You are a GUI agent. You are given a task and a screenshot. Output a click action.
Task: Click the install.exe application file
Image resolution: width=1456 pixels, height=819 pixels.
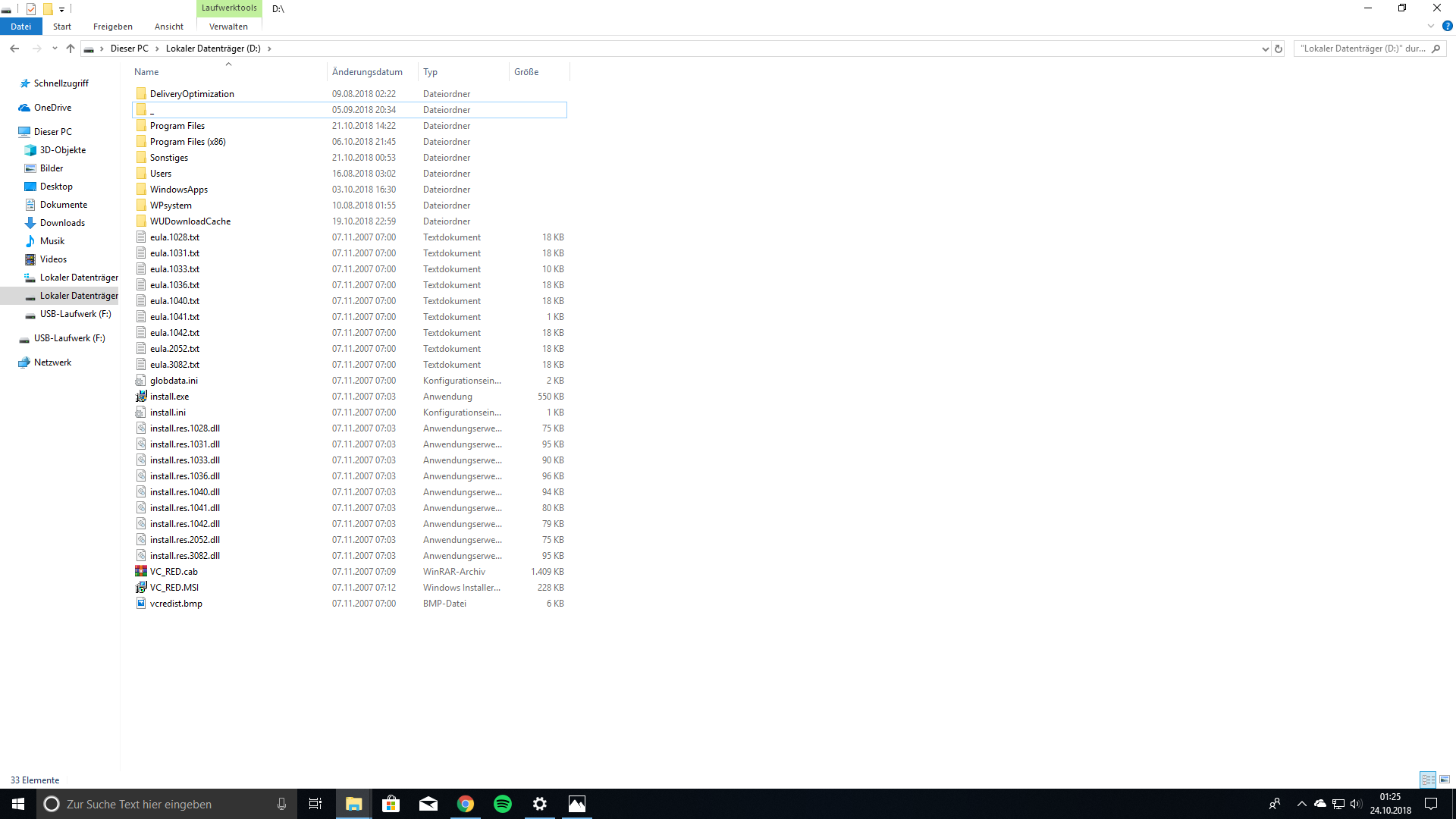pyautogui.click(x=170, y=397)
